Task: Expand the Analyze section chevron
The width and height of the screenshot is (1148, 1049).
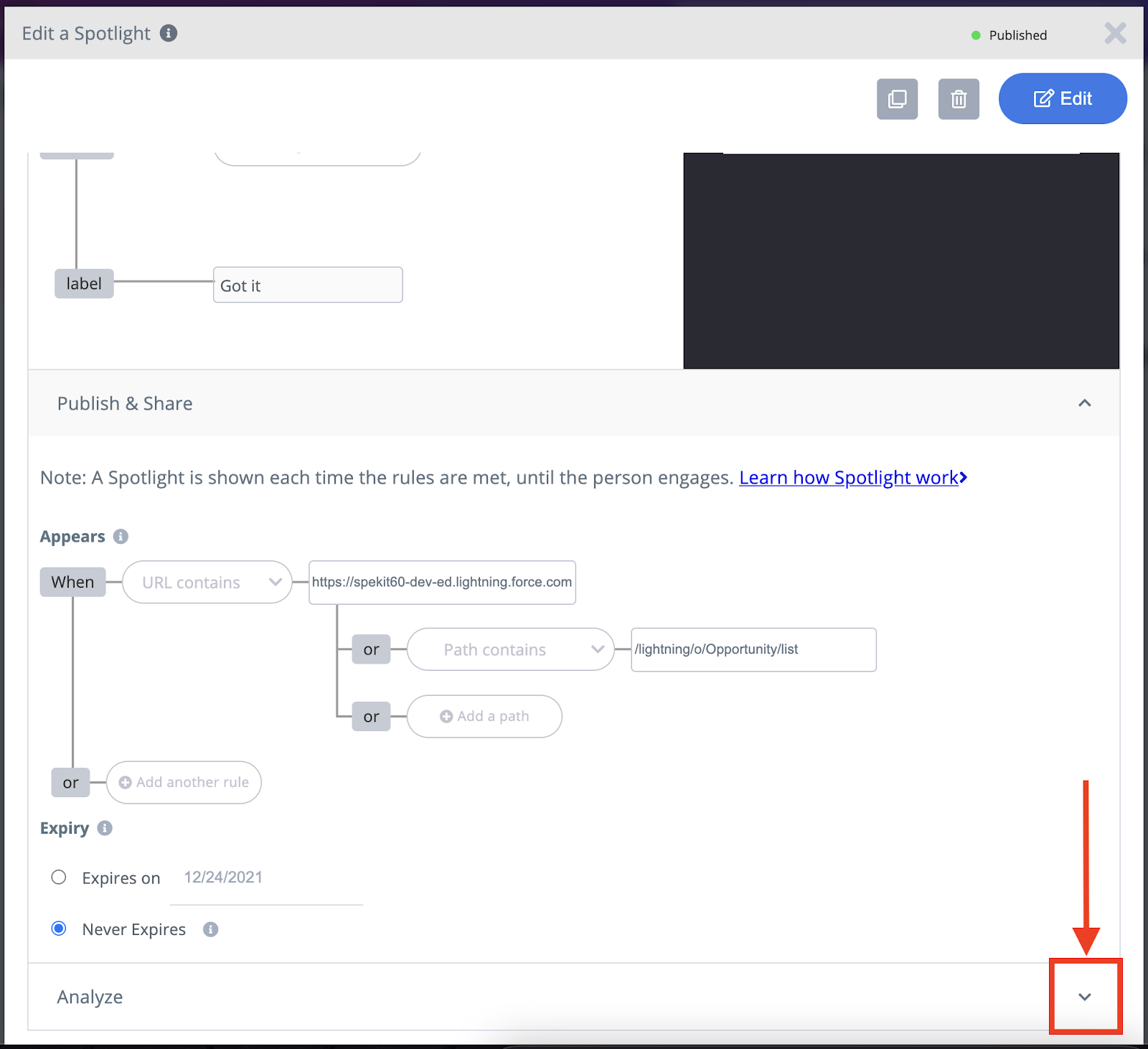Action: [1085, 997]
